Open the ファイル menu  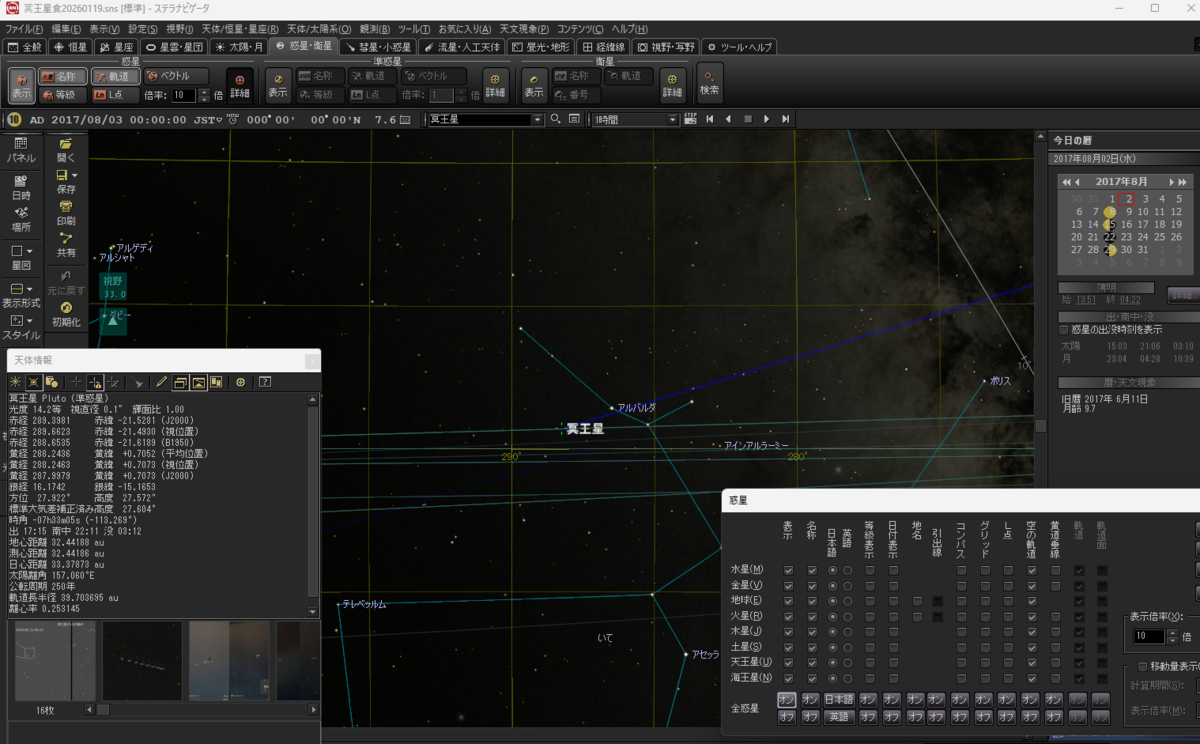point(24,29)
